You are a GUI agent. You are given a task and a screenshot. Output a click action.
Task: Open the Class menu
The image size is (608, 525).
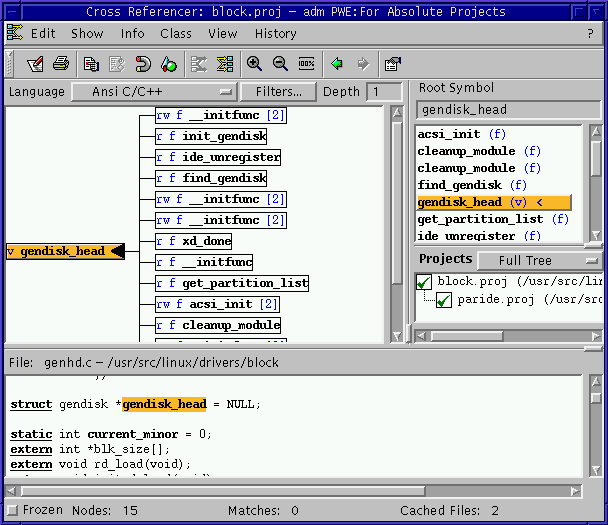tap(176, 33)
